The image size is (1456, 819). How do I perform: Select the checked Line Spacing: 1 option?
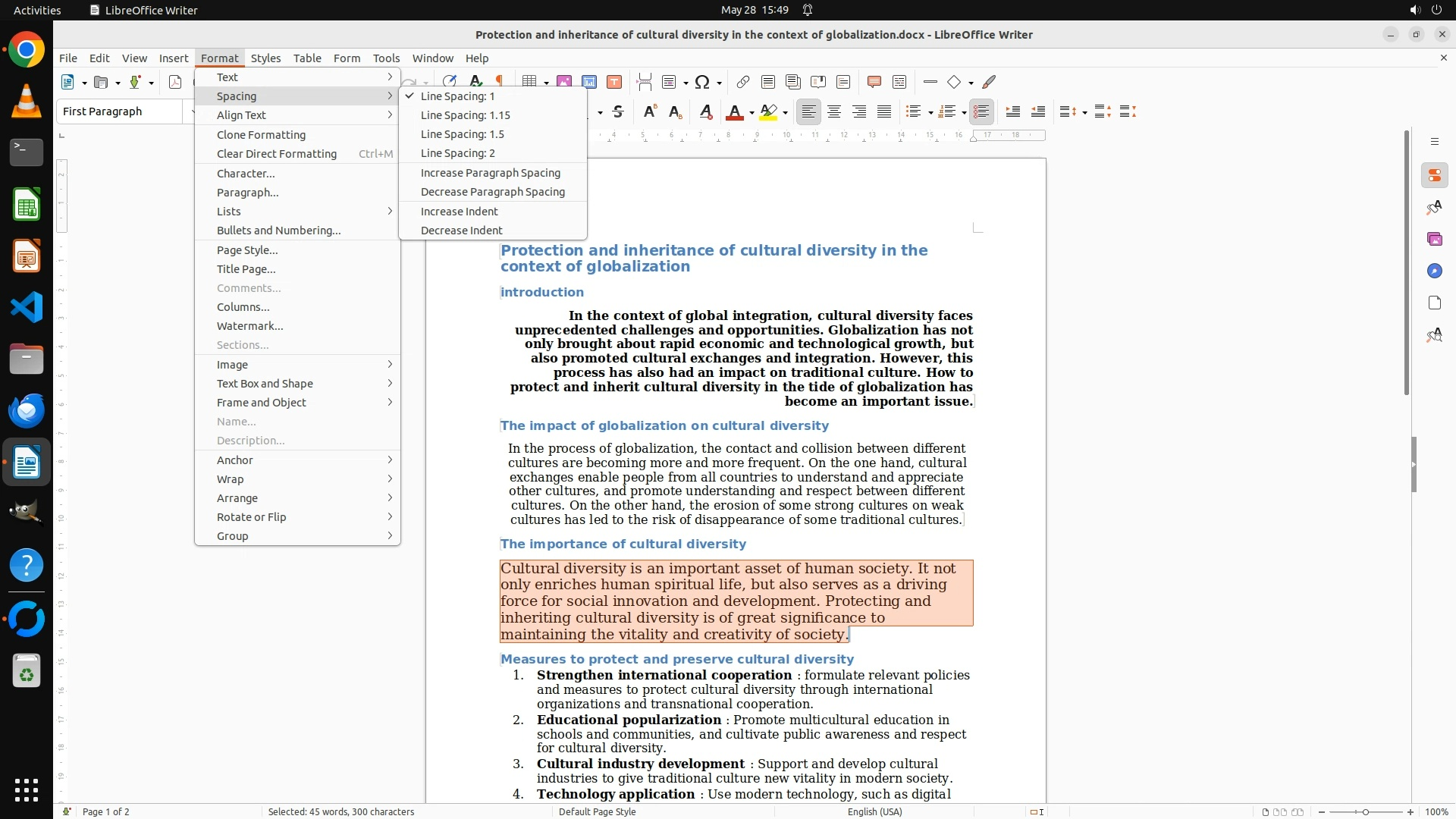(x=457, y=96)
